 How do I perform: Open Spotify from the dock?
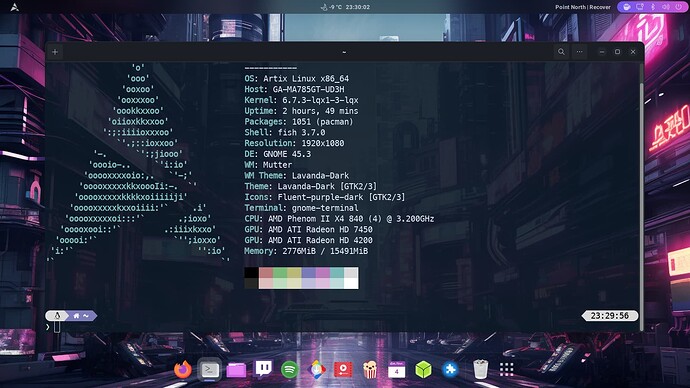pos(290,370)
